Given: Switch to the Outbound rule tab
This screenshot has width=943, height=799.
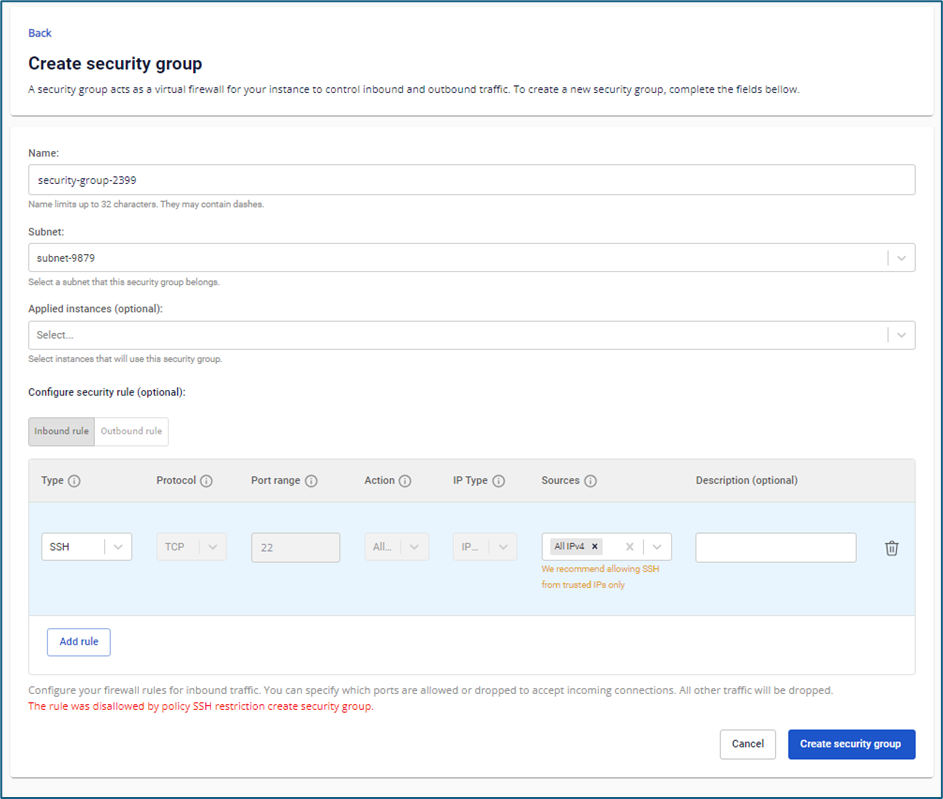Looking at the screenshot, I should coord(131,431).
